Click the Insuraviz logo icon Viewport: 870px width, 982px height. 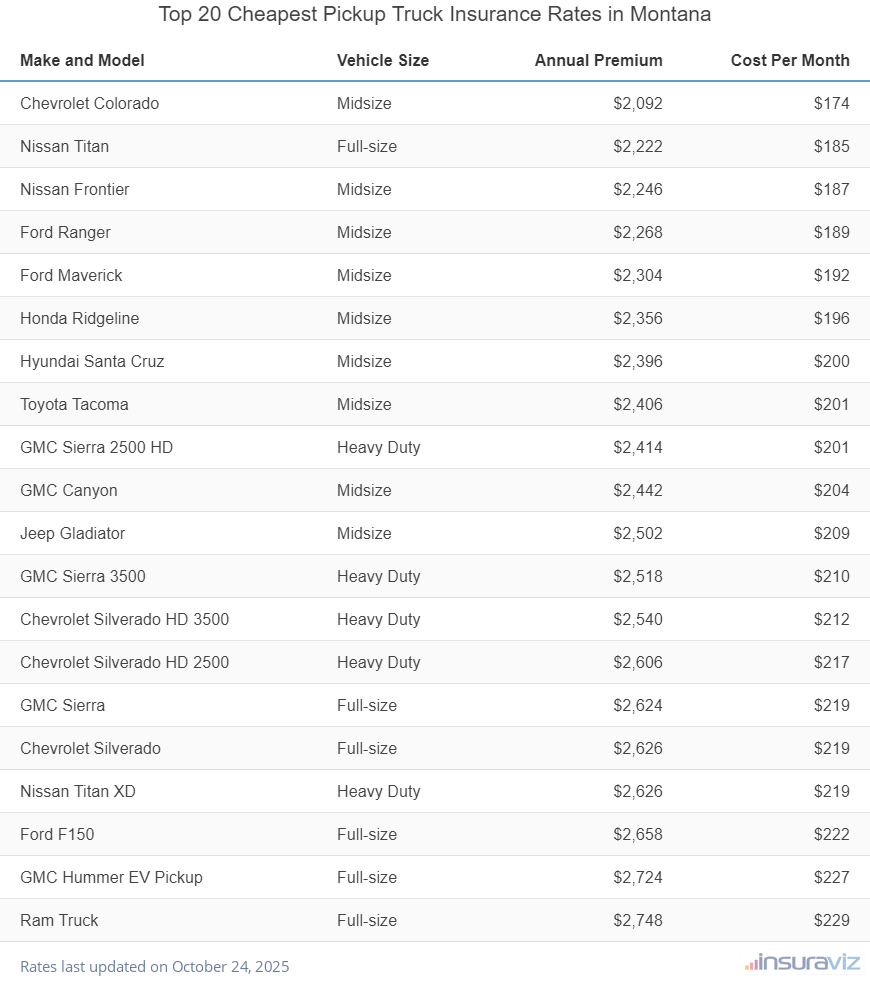click(751, 964)
